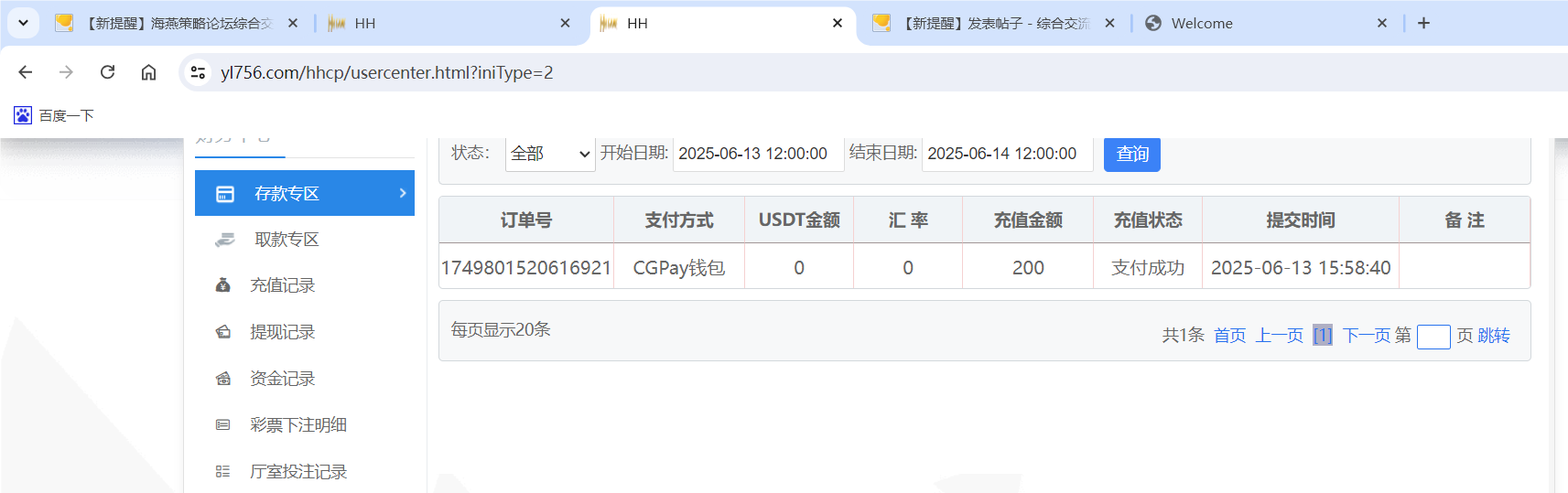
Task: Open the 彩票下注明细 sidebar item
Action: (x=305, y=425)
